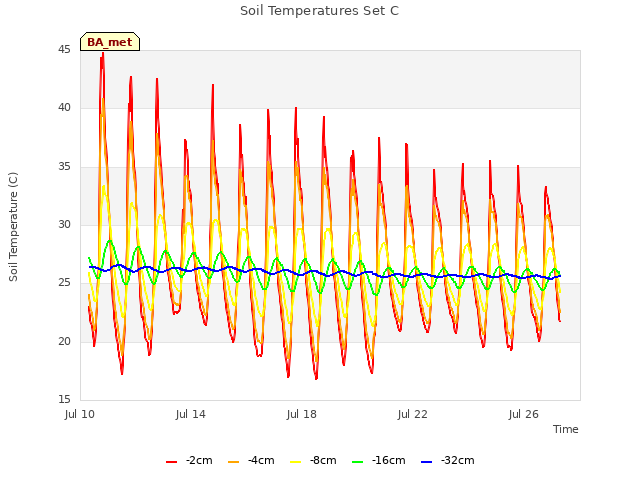Click the 25 y-axis tick label
640x480 pixels.
pos(64,282)
